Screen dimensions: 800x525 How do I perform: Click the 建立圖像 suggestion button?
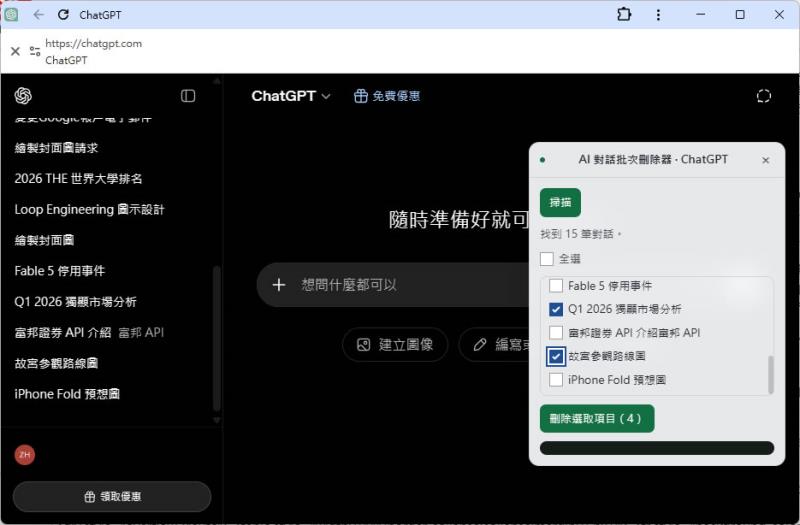pos(395,345)
